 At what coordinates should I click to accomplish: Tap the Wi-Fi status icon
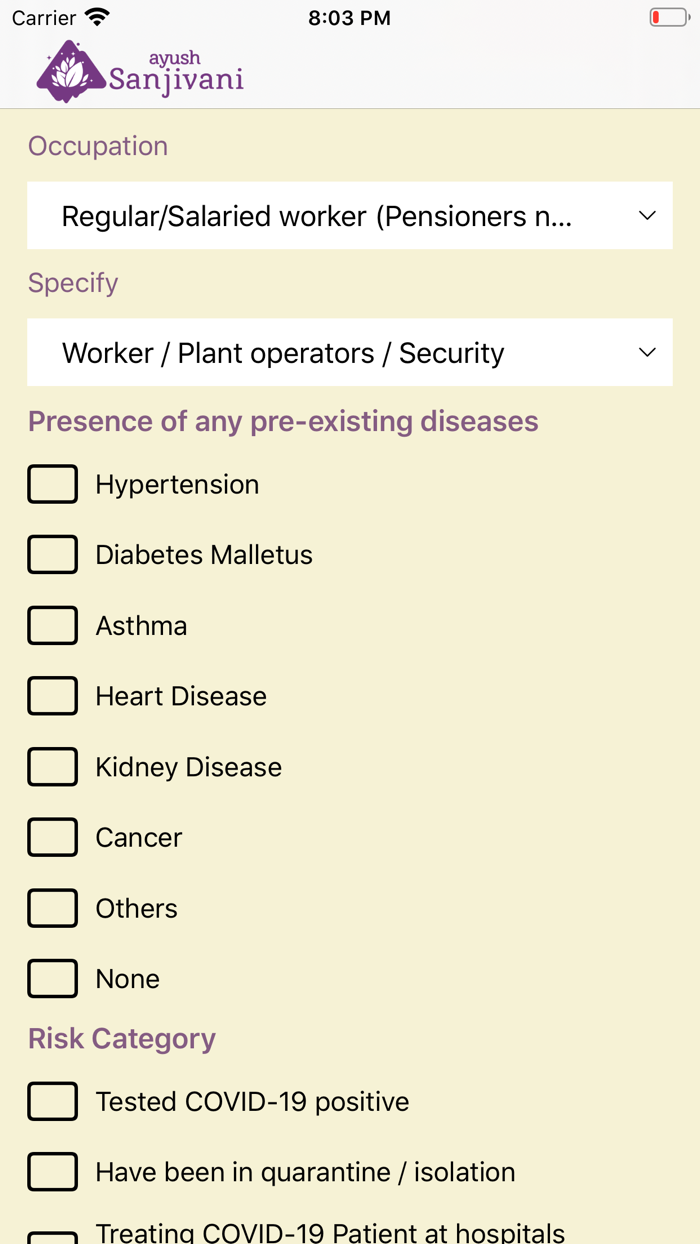coord(97,18)
